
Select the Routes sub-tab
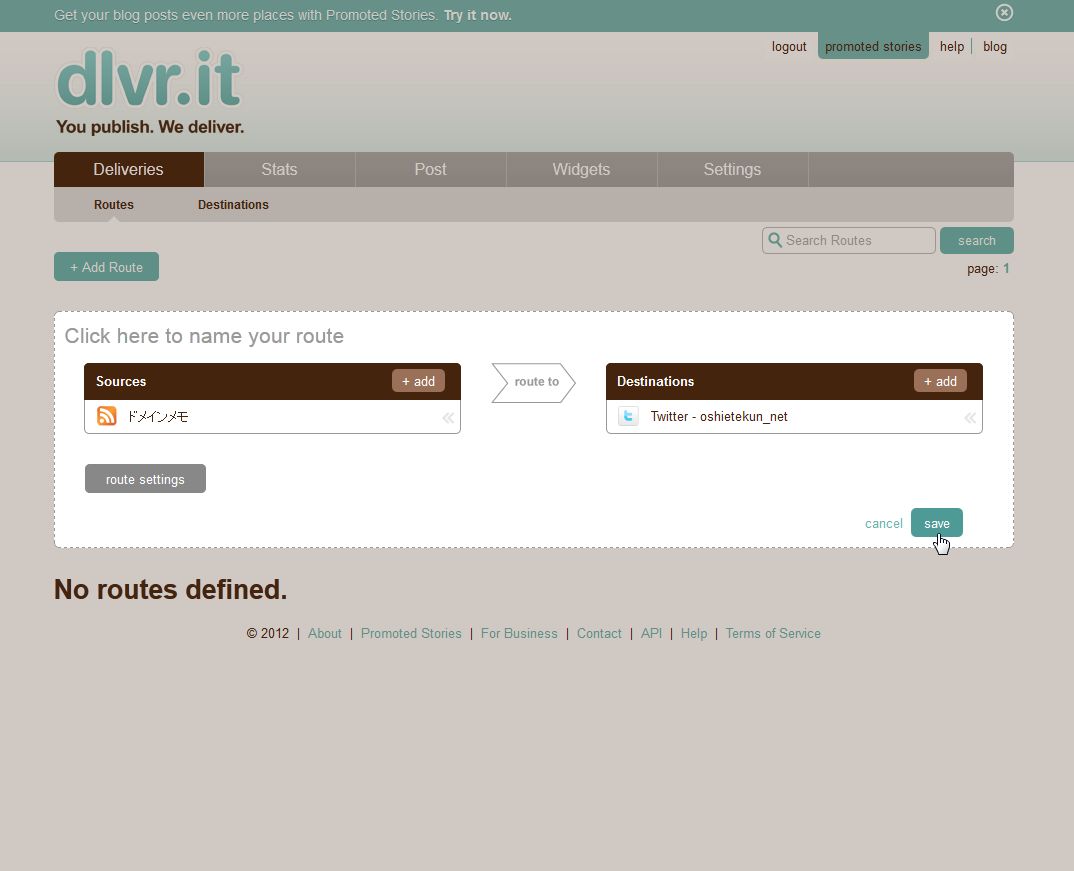pyautogui.click(x=114, y=205)
